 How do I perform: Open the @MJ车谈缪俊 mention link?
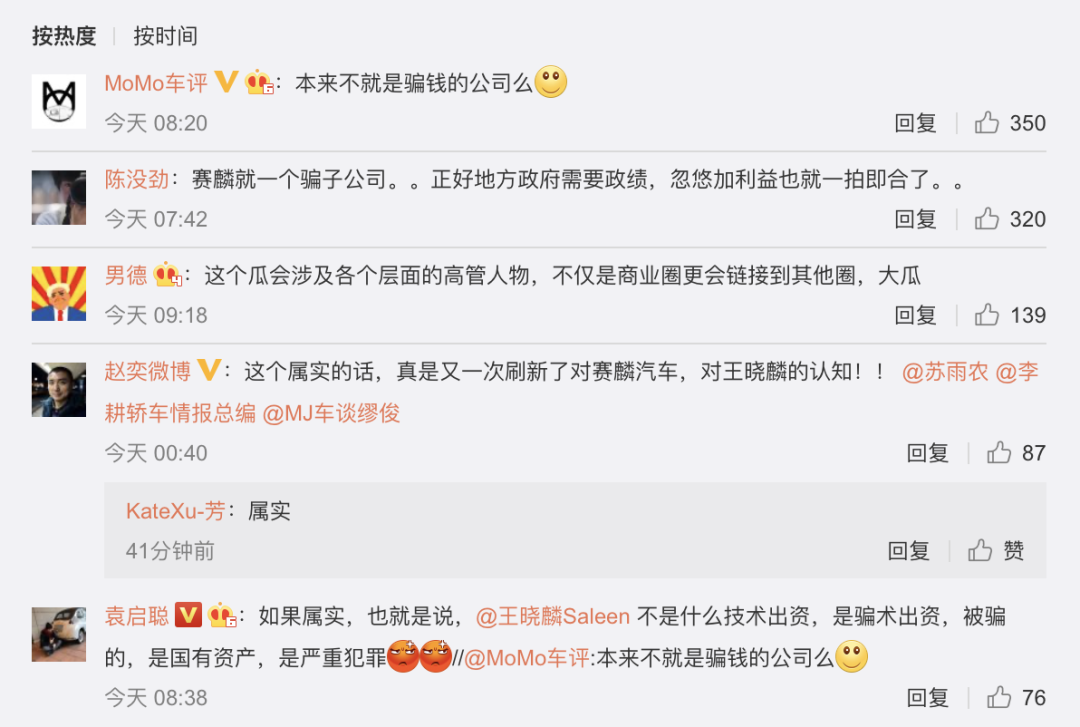coord(331,413)
